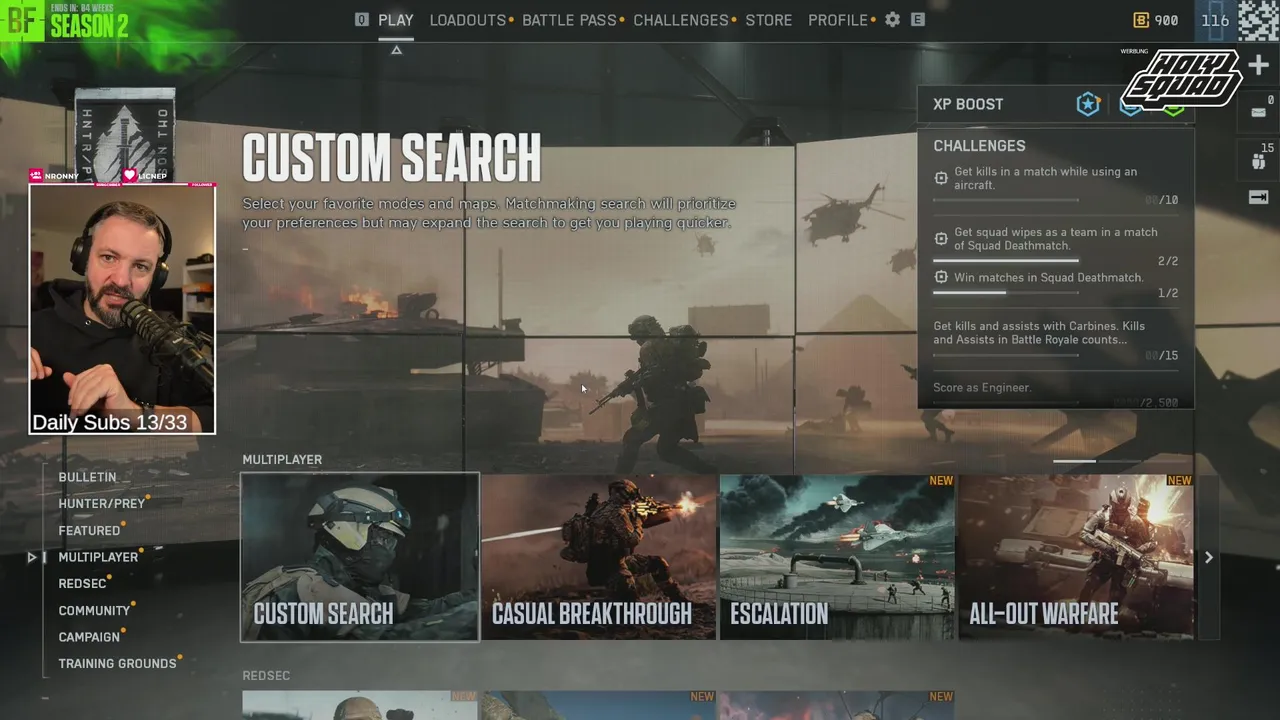Image resolution: width=1280 pixels, height=720 pixels.
Task: Choose the All-Out Warfare mode tile
Action: tap(1076, 557)
